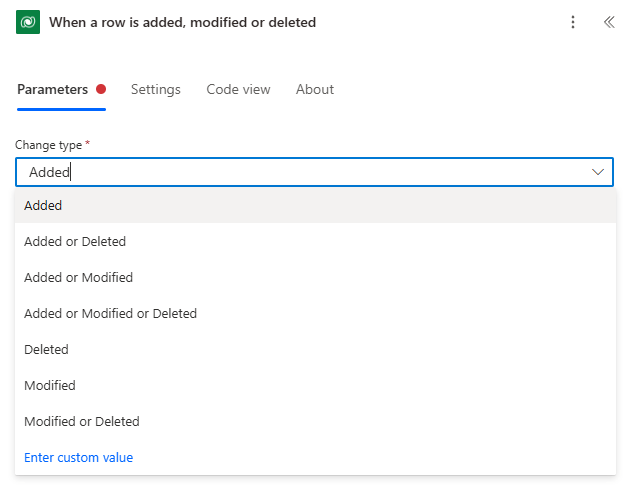Click the "Change type" field label
The width and height of the screenshot is (628, 498).
48,145
